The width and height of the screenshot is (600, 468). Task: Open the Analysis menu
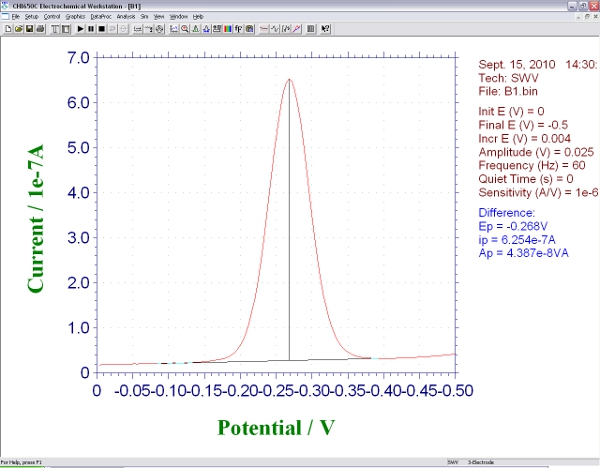(x=126, y=17)
